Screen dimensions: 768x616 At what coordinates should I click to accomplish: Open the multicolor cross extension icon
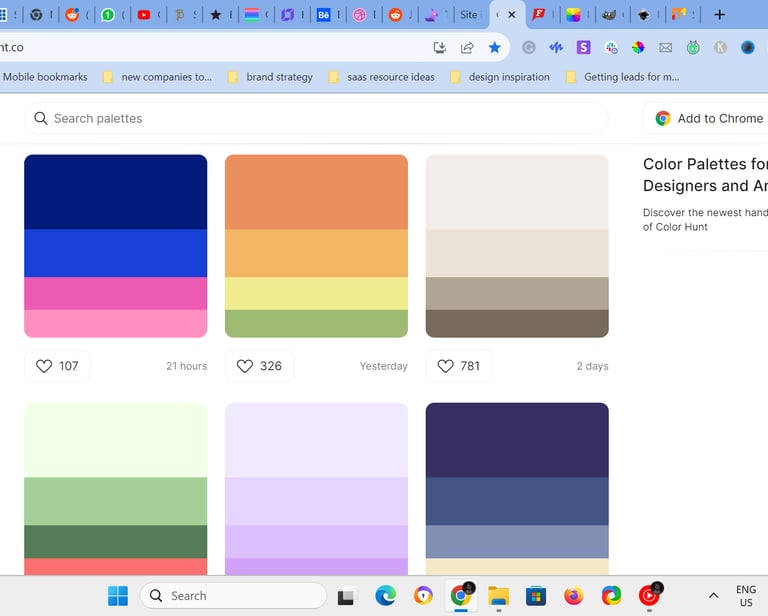tap(611, 47)
